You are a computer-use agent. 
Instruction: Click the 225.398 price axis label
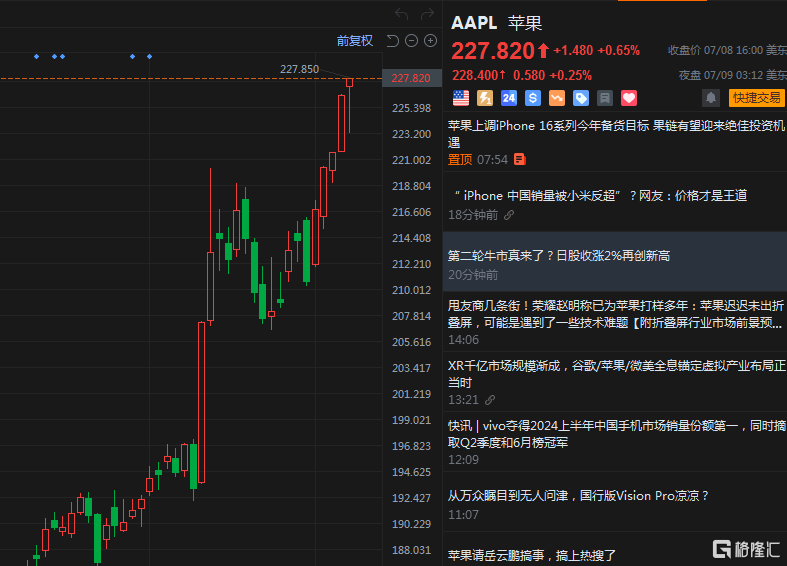(411, 108)
